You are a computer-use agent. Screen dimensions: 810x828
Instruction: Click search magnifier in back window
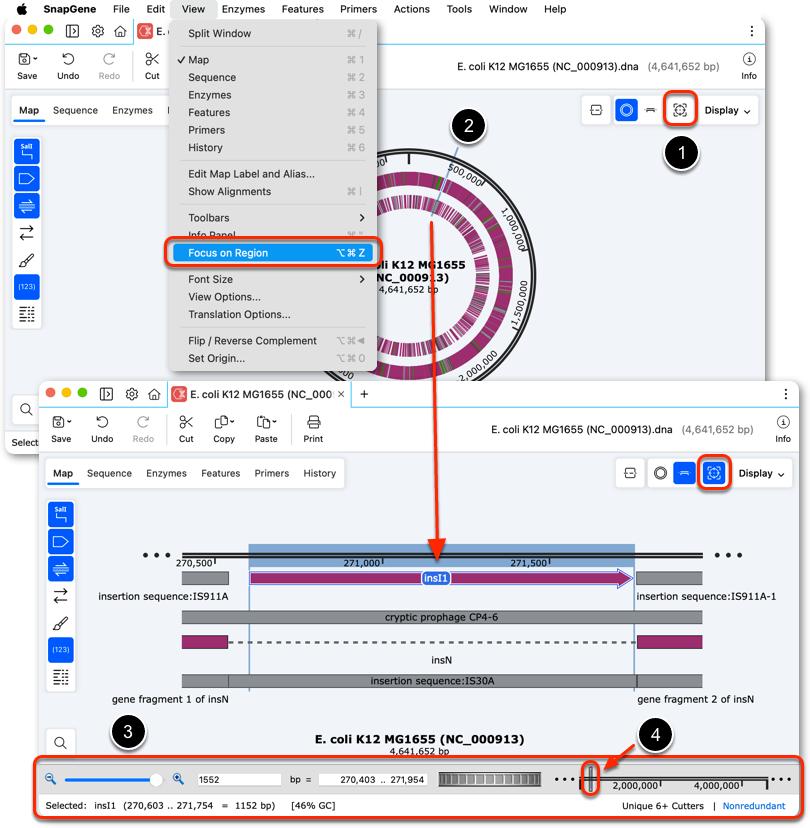26,409
